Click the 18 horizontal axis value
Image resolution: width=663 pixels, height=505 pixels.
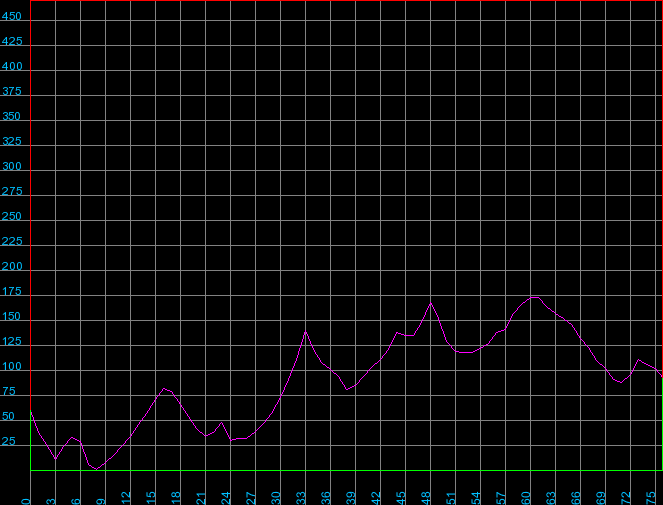click(x=176, y=498)
